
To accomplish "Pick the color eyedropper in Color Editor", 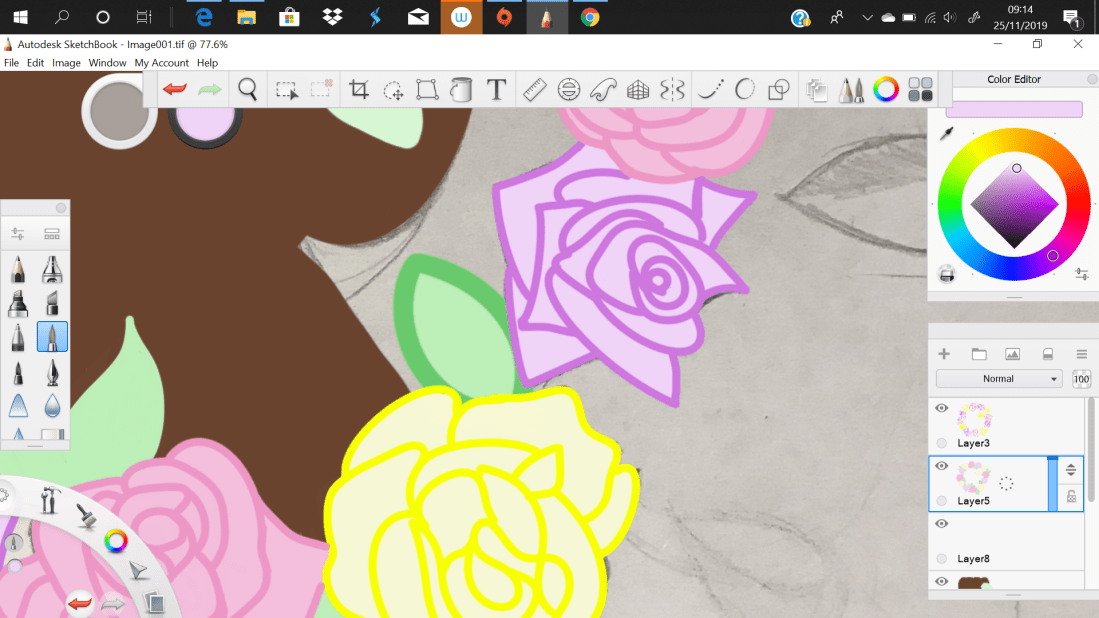I will point(946,134).
